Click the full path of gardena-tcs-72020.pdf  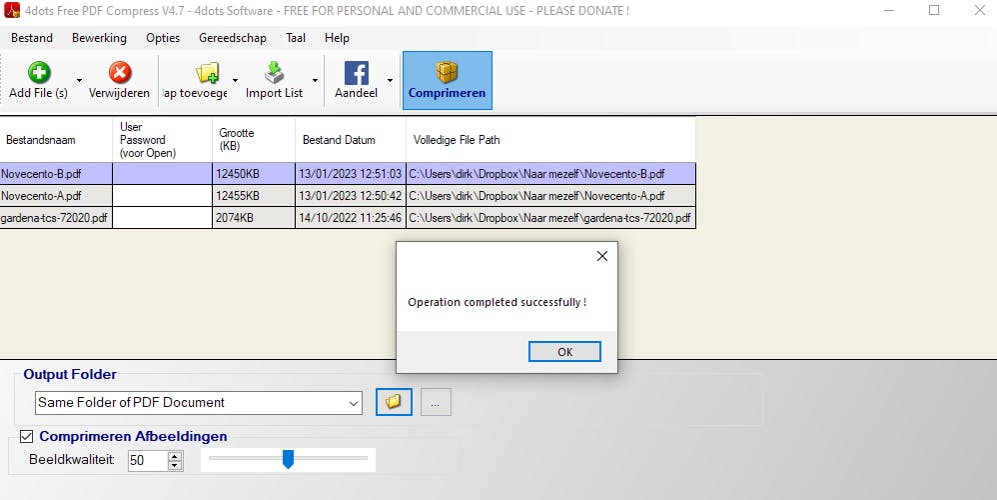coord(551,218)
